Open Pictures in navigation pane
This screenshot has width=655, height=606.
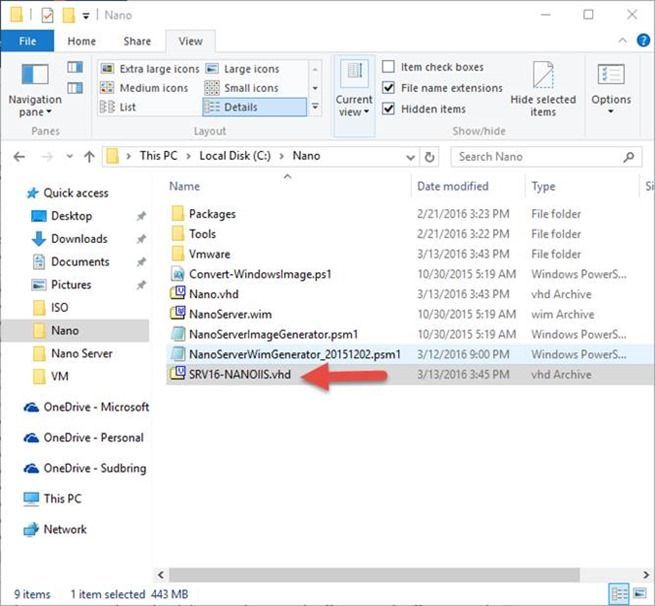click(x=61, y=285)
